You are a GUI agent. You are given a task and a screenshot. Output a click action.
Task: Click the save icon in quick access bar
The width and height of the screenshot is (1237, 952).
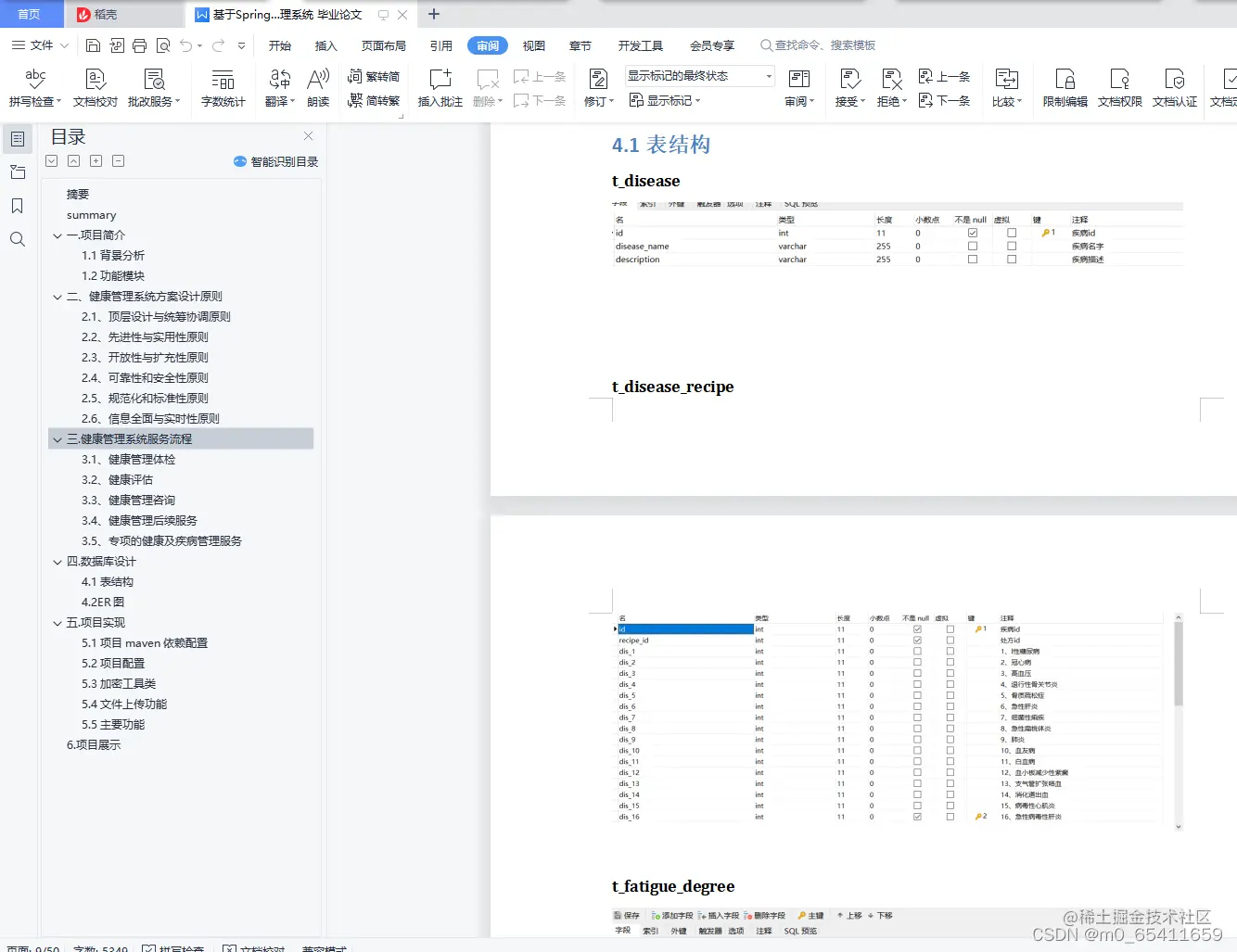pyautogui.click(x=93, y=45)
